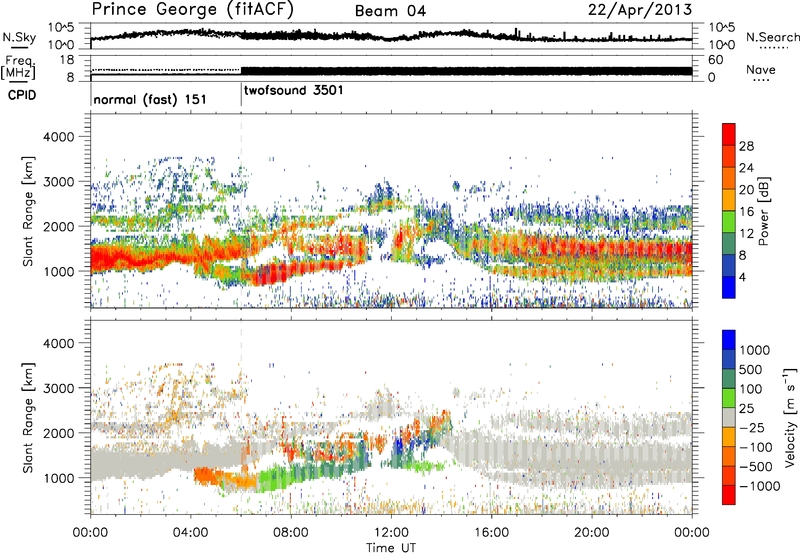Click Slant Range [km] label of velocity panel
Screen dimensions: 800x554
coord(28,418)
